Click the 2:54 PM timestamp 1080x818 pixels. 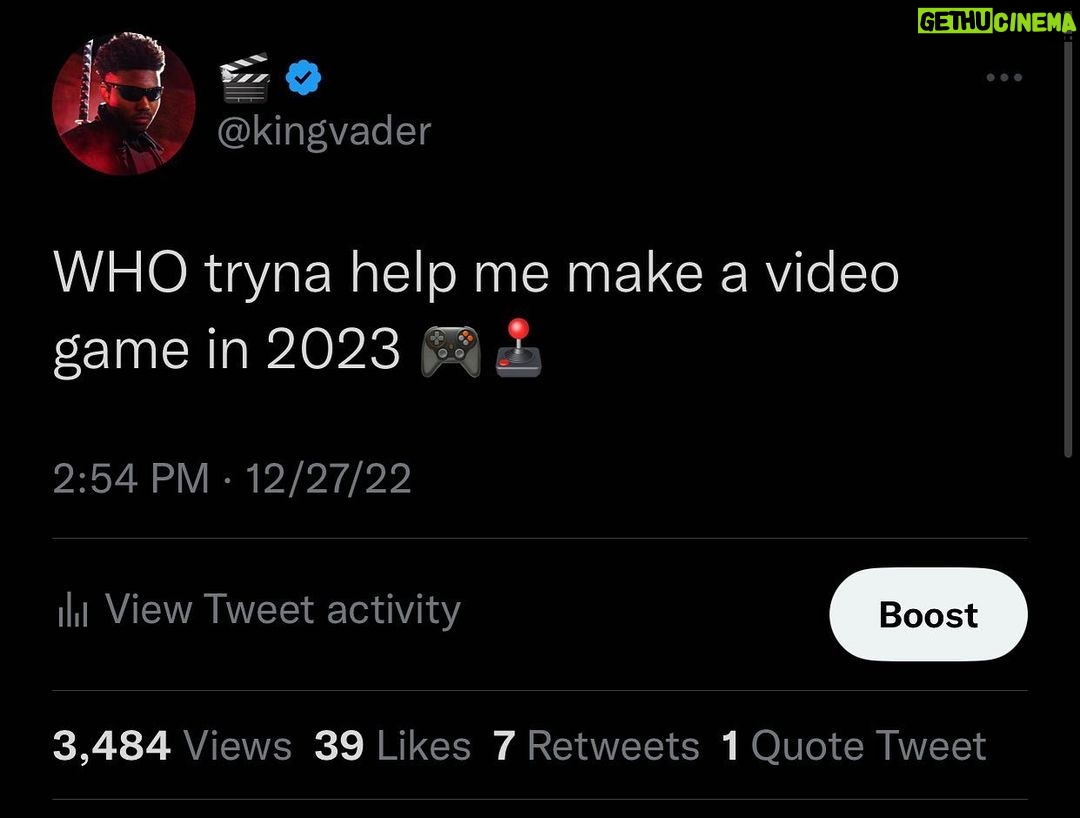click(131, 478)
